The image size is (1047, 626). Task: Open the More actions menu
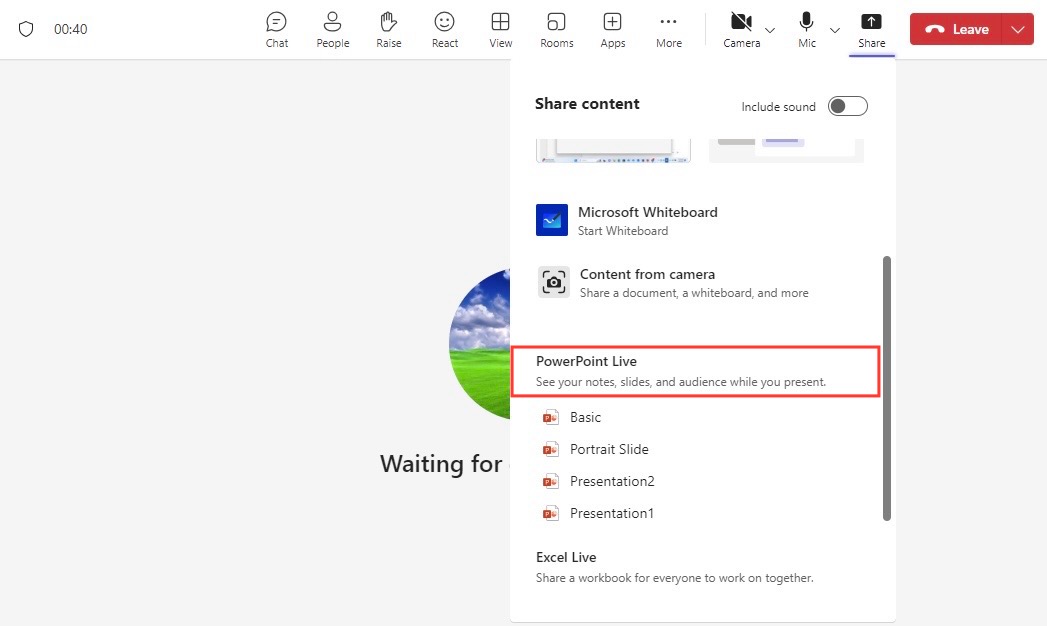click(668, 30)
